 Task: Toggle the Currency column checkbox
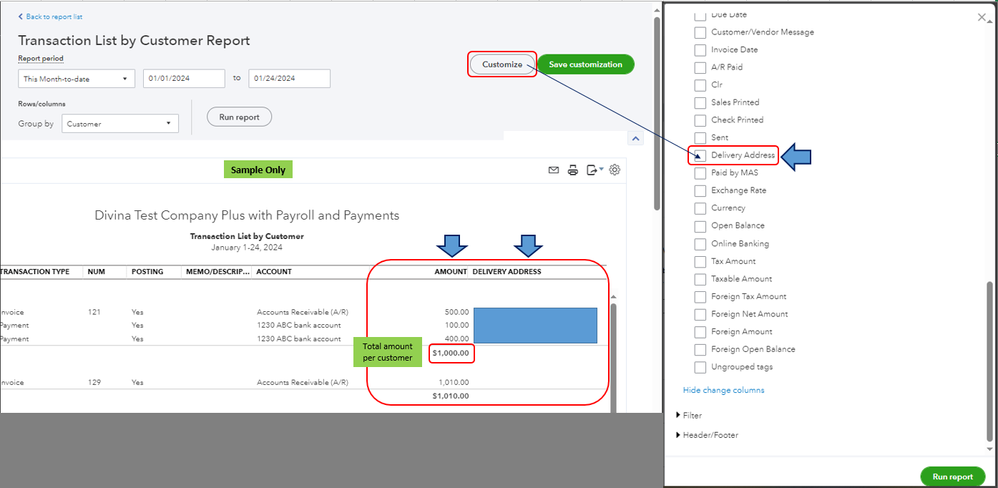coord(700,208)
